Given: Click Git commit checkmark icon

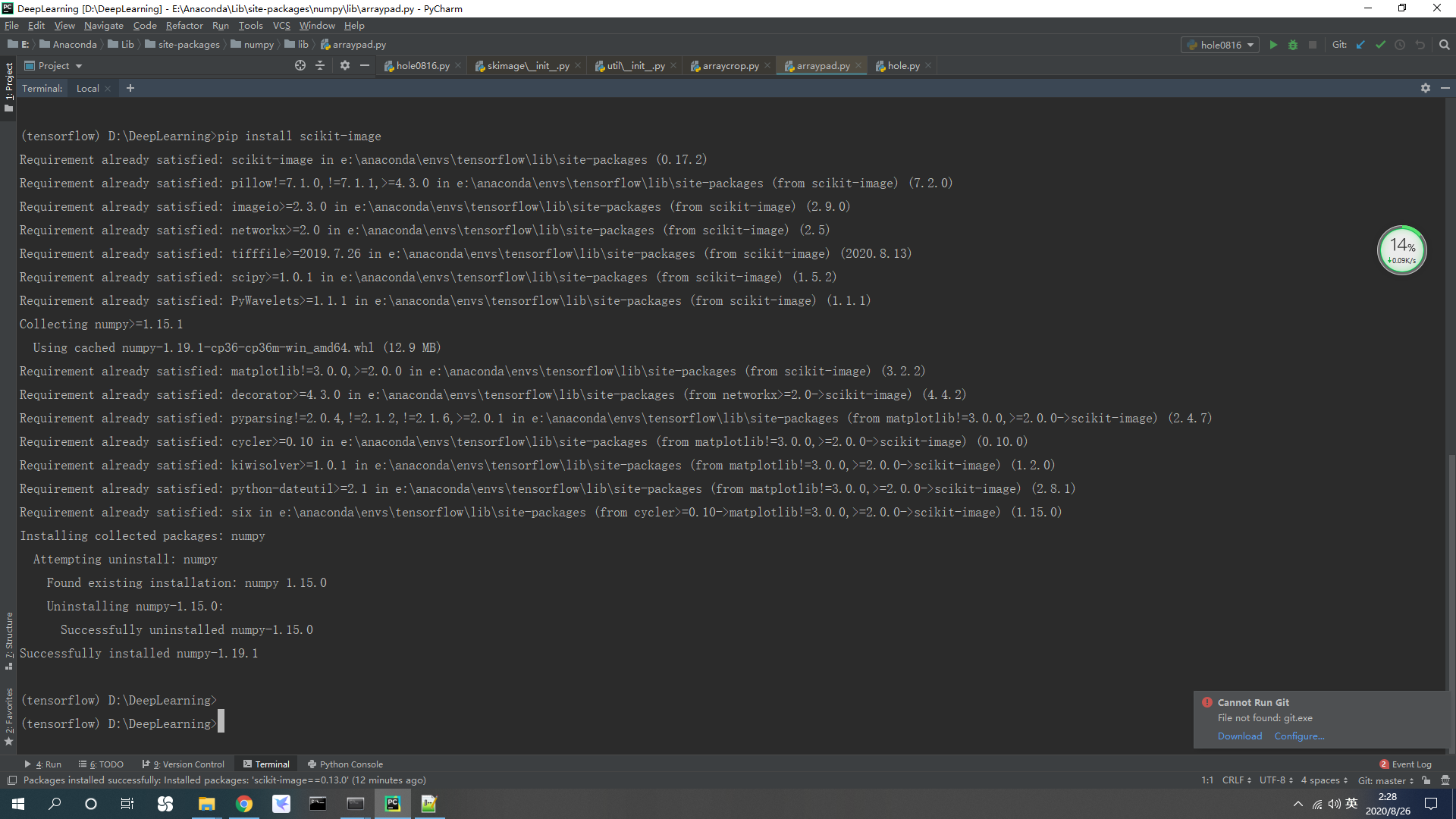Looking at the screenshot, I should tap(1380, 45).
